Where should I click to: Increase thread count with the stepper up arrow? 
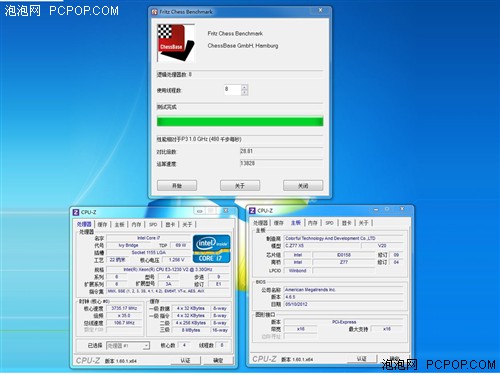245,87
